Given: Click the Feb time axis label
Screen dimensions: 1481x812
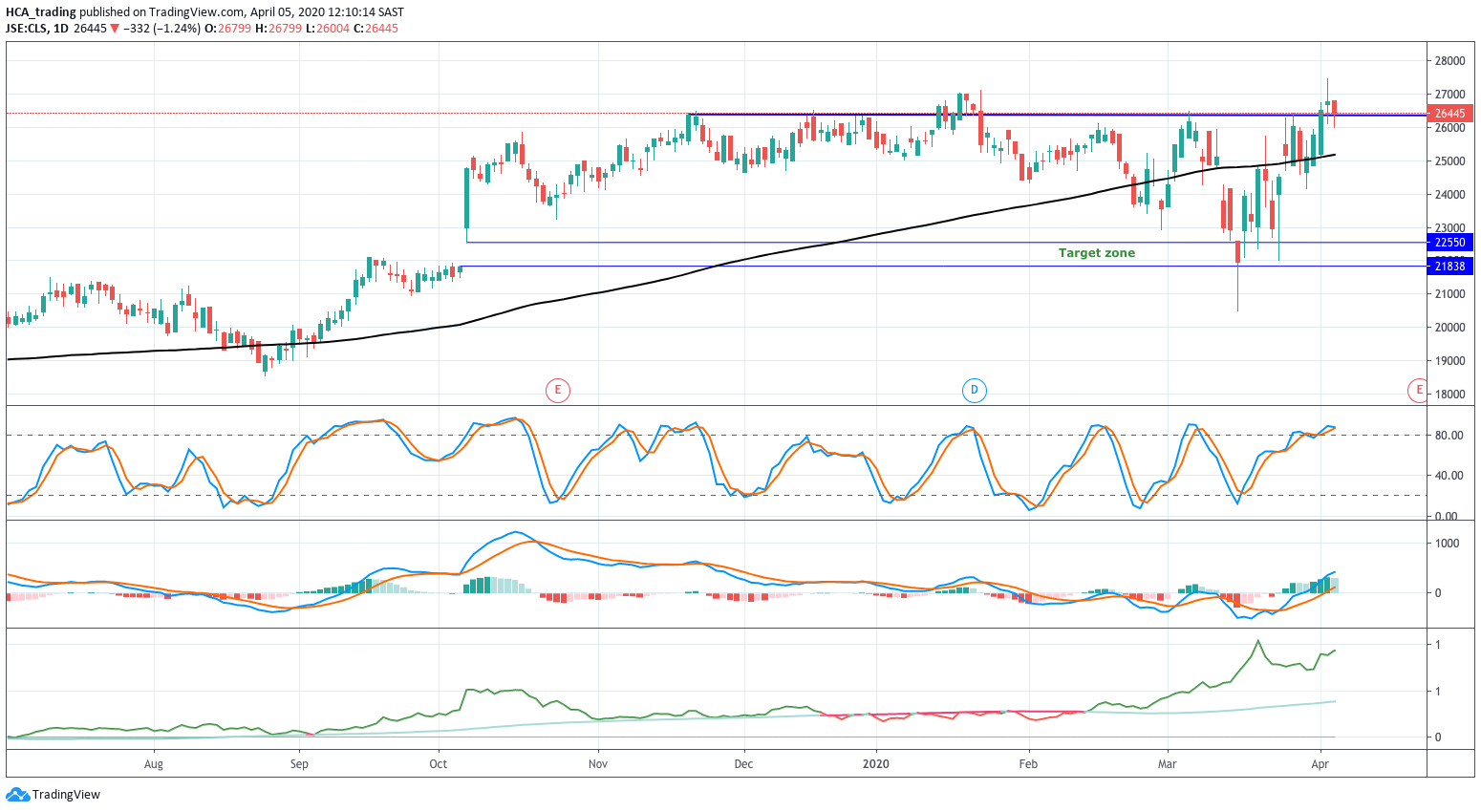Looking at the screenshot, I should click(x=1028, y=764).
